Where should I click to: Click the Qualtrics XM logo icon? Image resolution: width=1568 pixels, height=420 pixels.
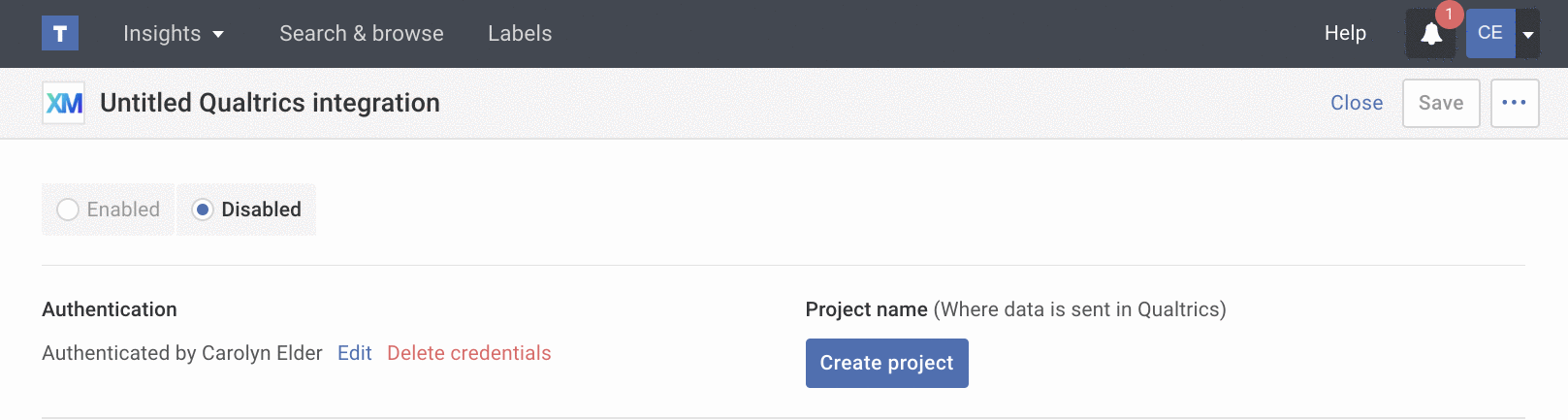(64, 103)
